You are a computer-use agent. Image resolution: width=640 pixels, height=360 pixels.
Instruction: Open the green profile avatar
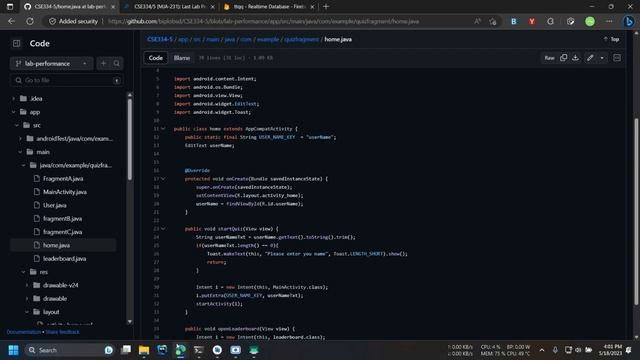coord(590,21)
